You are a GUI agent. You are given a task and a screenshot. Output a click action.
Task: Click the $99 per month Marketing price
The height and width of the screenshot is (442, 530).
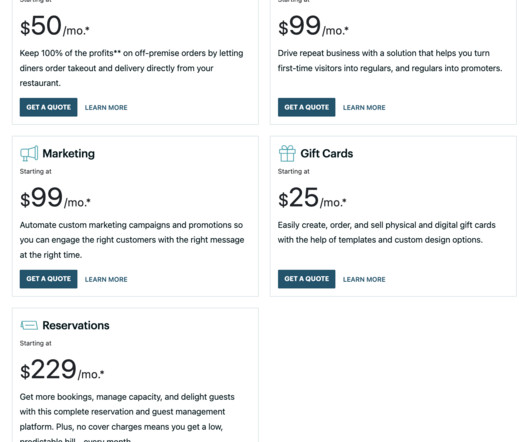pos(55,197)
